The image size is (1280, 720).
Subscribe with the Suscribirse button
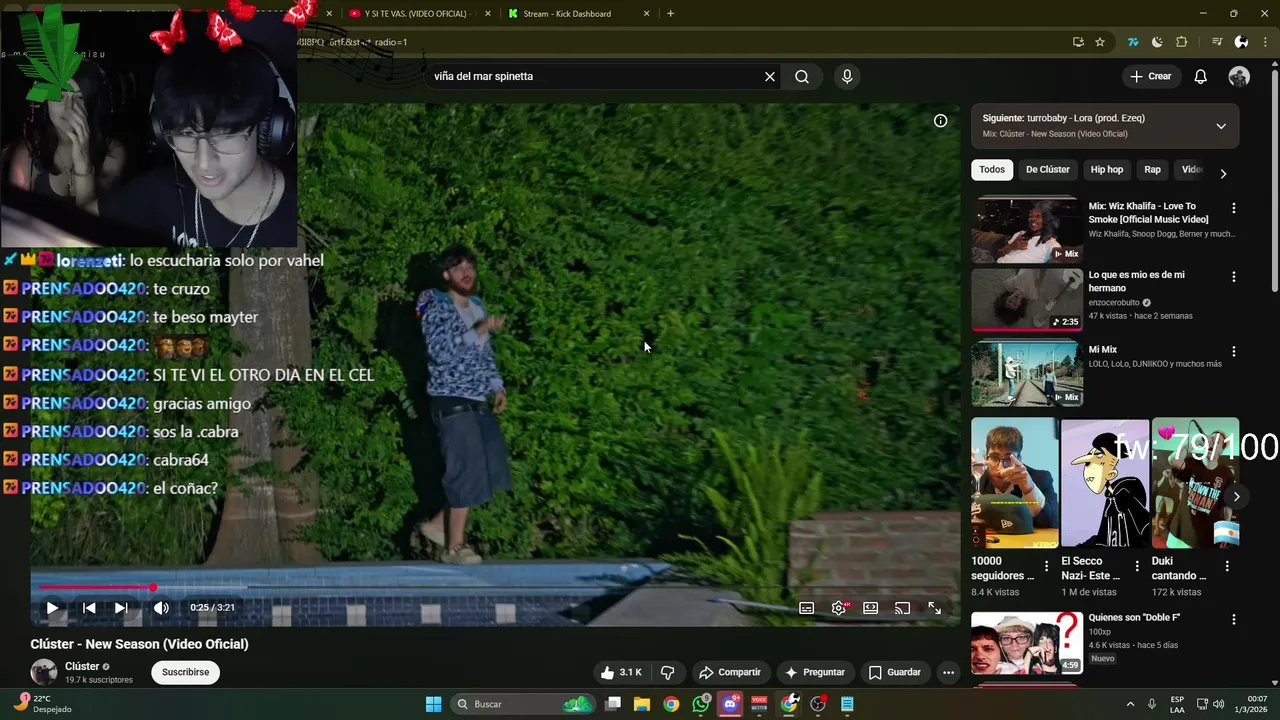click(x=186, y=673)
